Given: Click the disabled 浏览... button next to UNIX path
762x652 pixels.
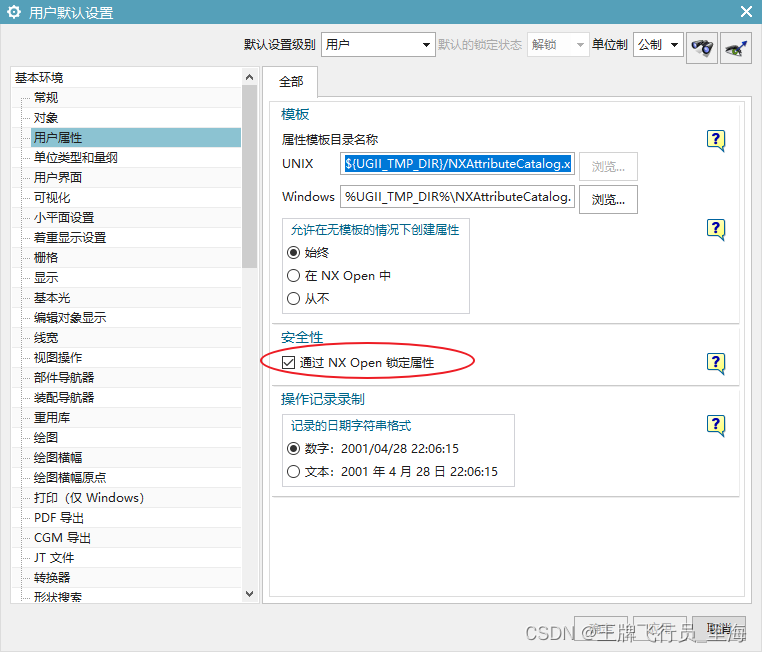Looking at the screenshot, I should 608,167.
